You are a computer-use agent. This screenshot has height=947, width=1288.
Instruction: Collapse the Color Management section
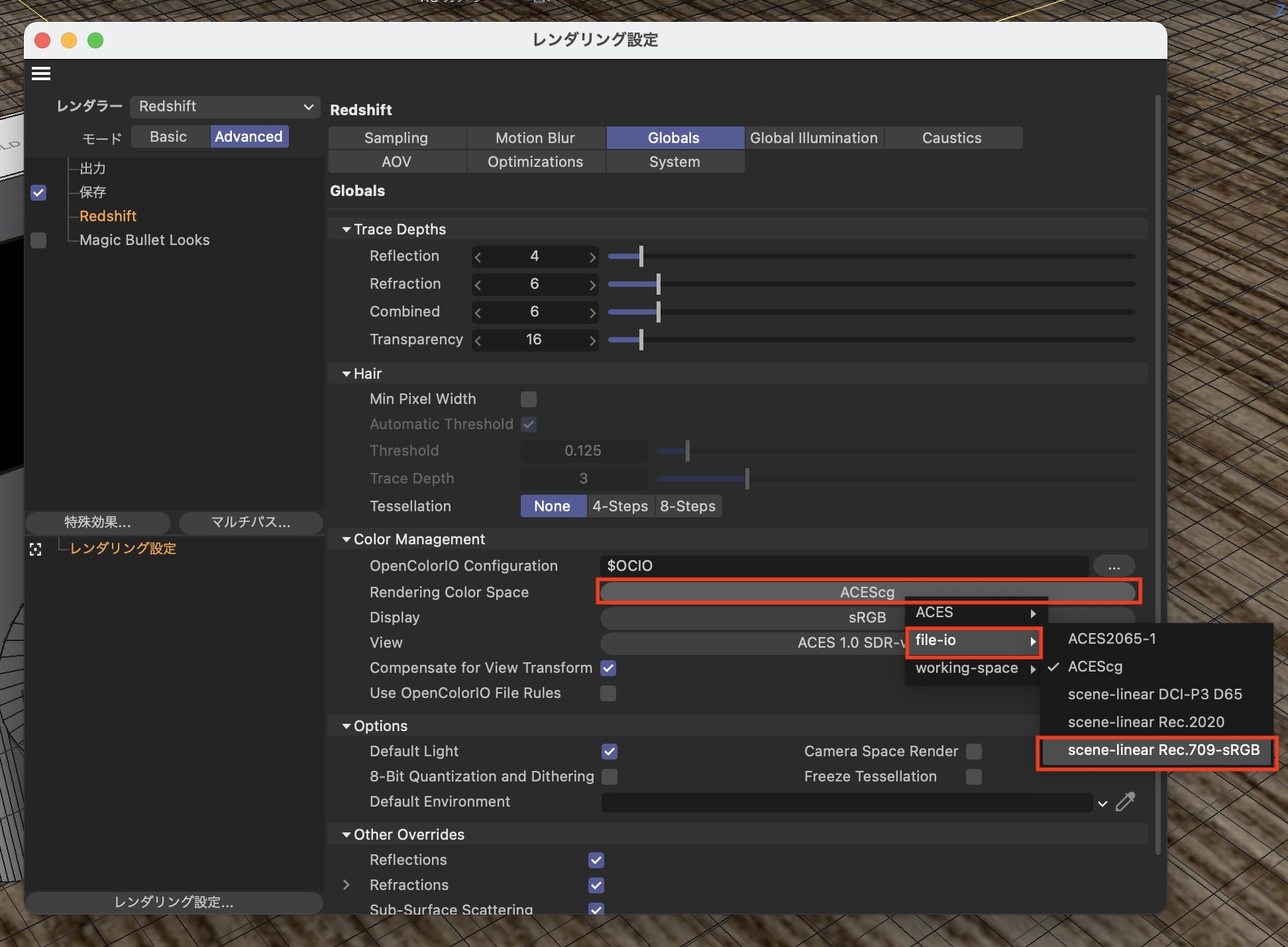pyautogui.click(x=346, y=540)
